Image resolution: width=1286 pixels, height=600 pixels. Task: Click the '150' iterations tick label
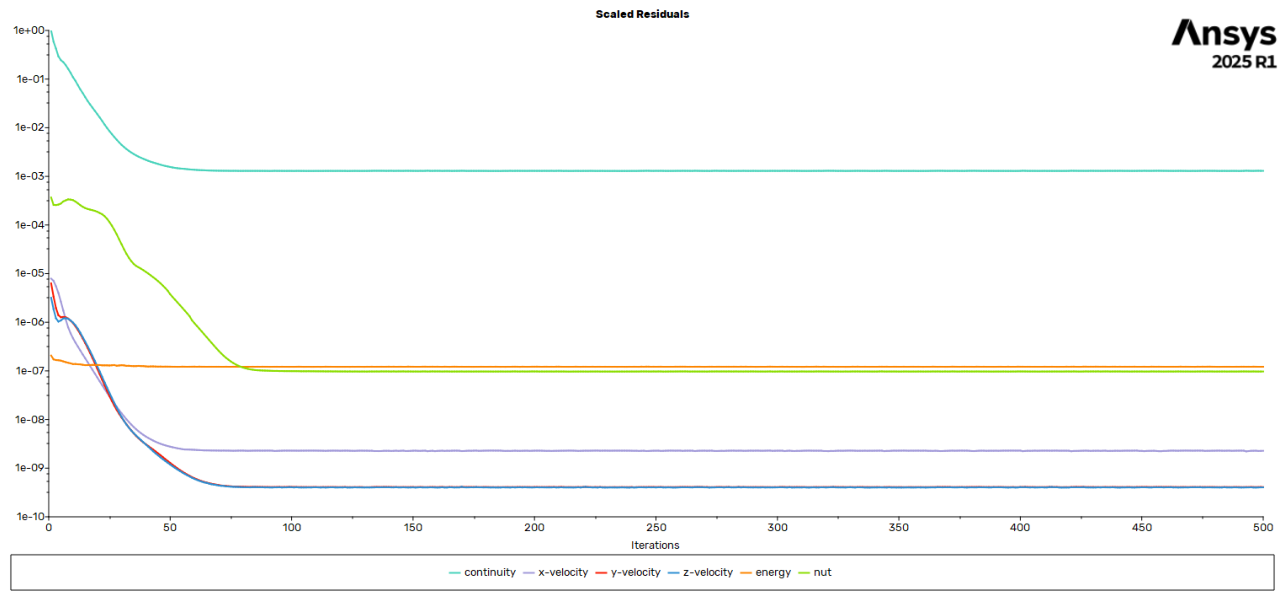point(413,527)
